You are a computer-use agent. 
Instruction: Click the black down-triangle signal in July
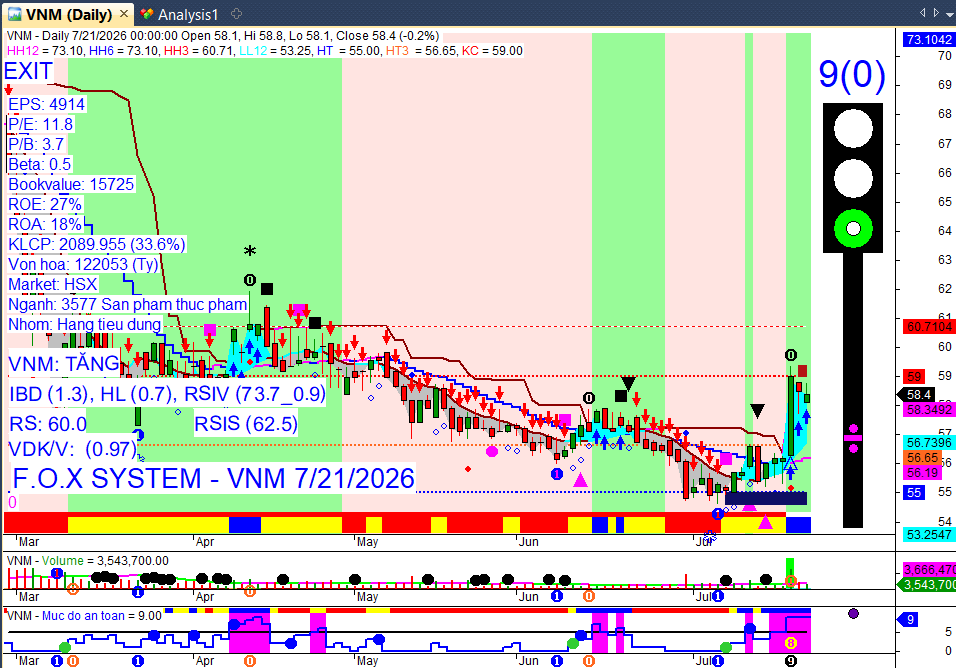point(757,411)
